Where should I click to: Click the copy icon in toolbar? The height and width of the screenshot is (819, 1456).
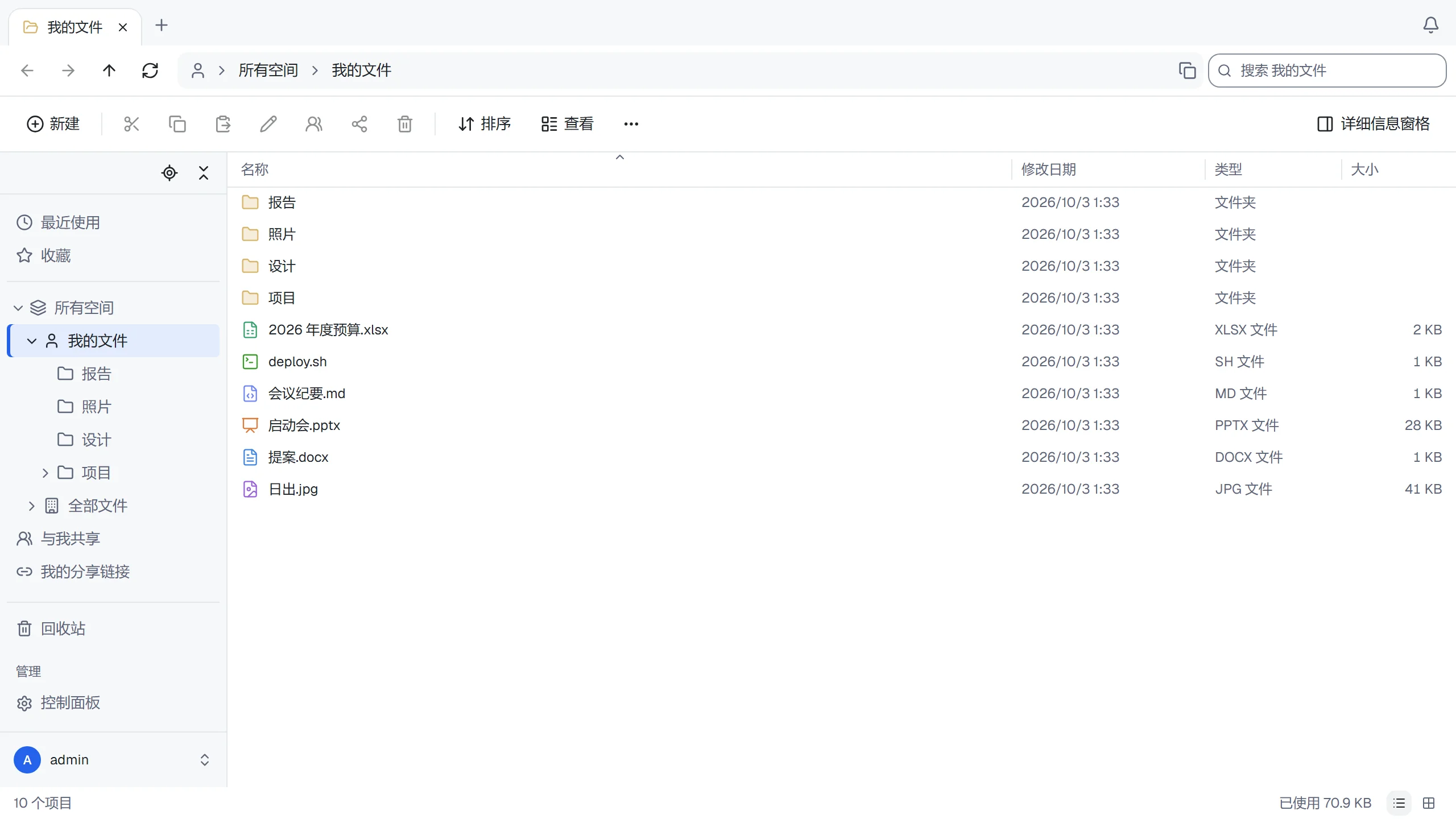177,124
